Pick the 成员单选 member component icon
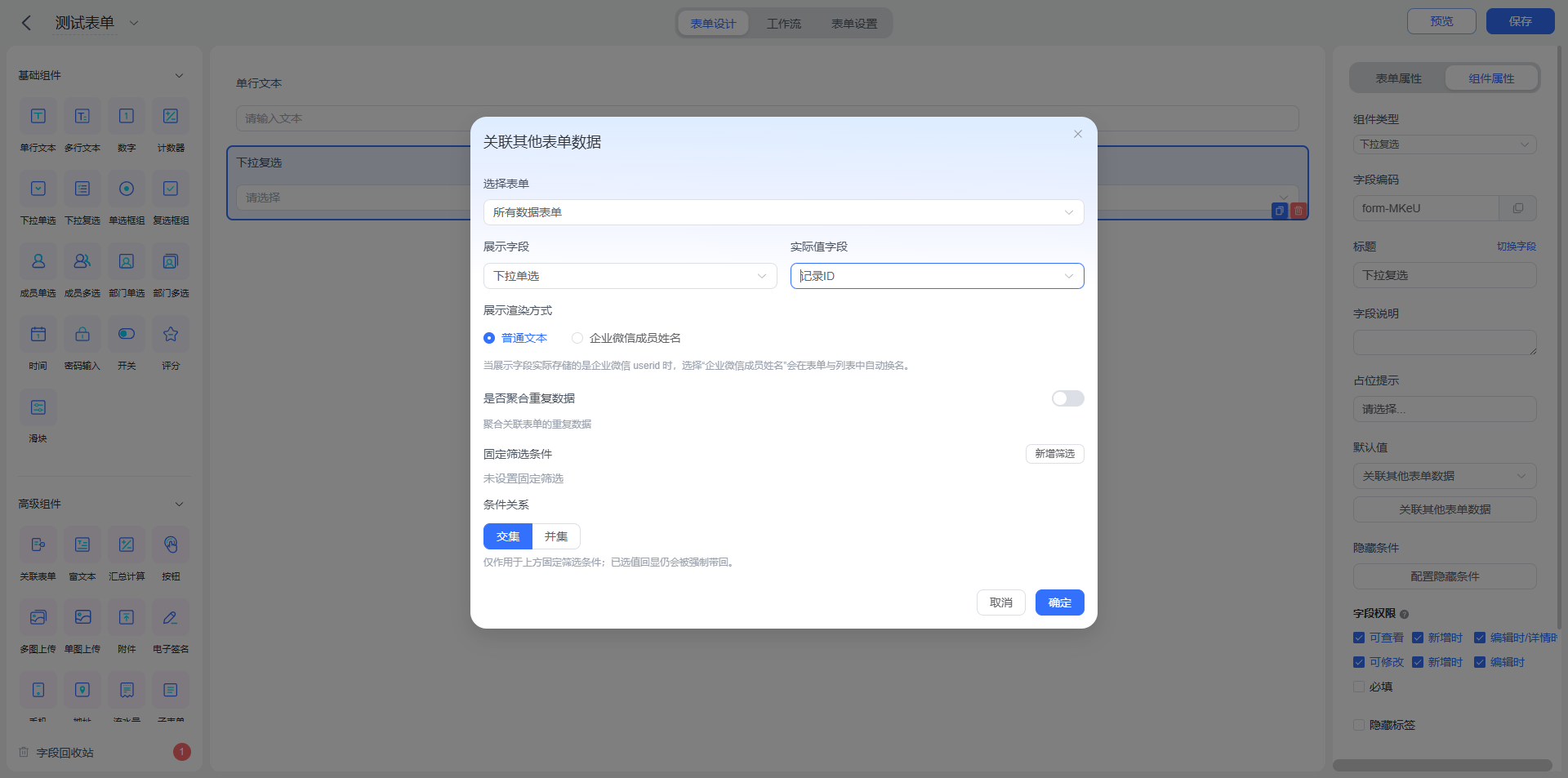This screenshot has height=778, width=1568. click(x=38, y=261)
